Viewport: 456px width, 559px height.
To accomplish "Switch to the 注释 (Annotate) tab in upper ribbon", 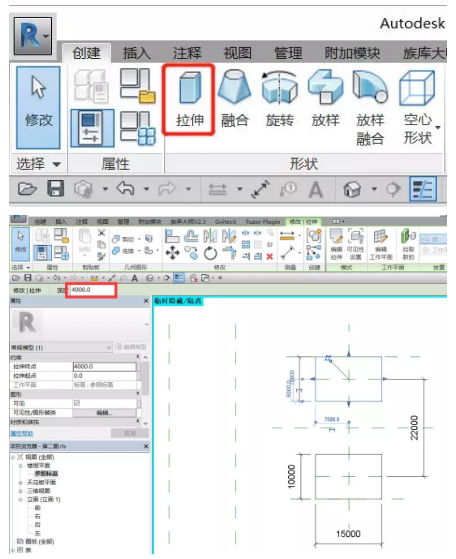I will [x=187, y=53].
